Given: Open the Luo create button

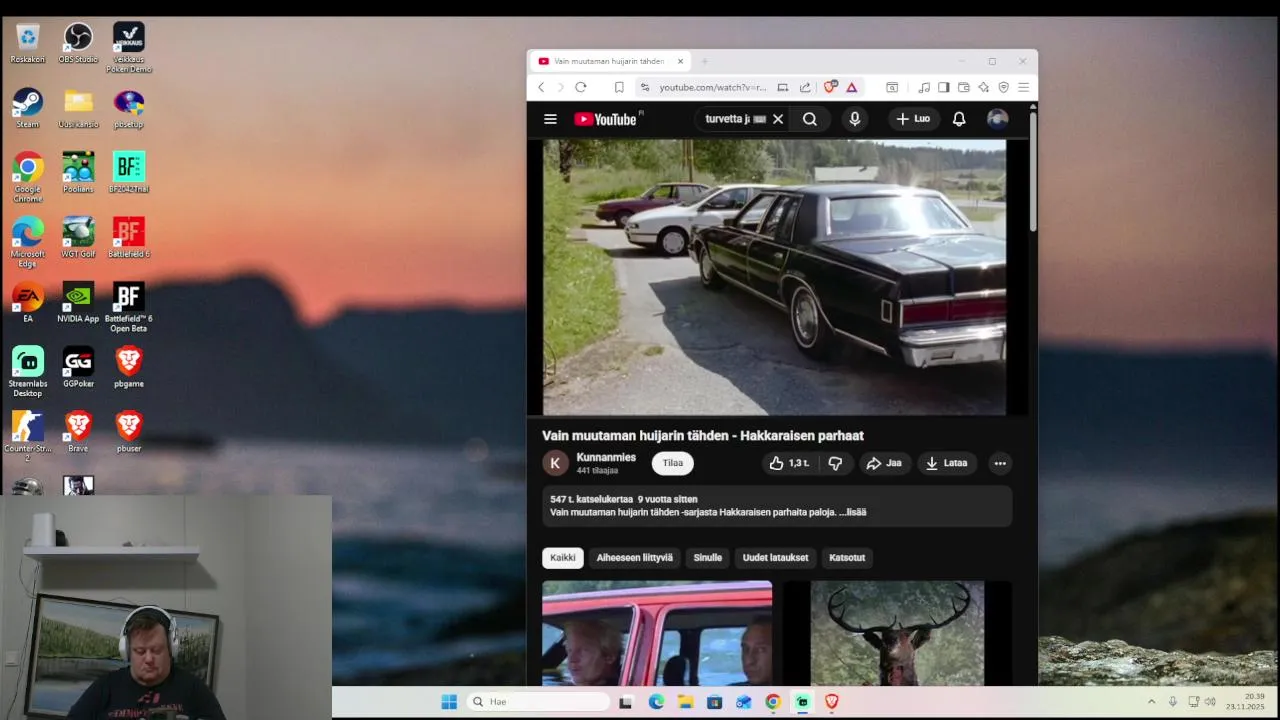Looking at the screenshot, I should coord(913,119).
